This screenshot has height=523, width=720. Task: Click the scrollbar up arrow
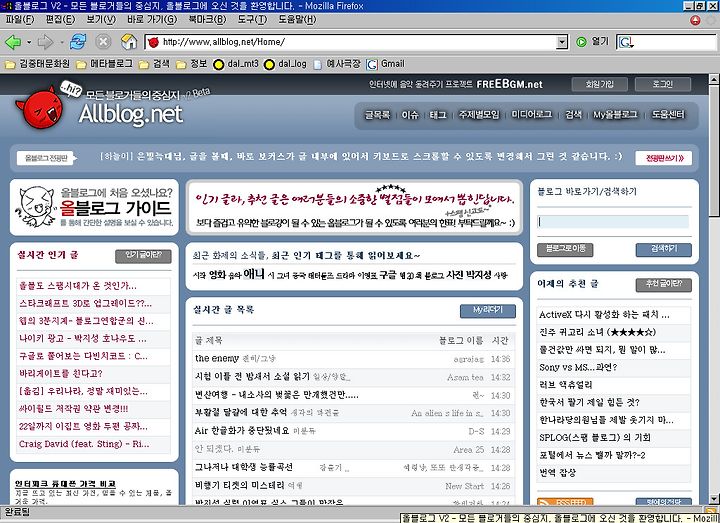[x=714, y=79]
